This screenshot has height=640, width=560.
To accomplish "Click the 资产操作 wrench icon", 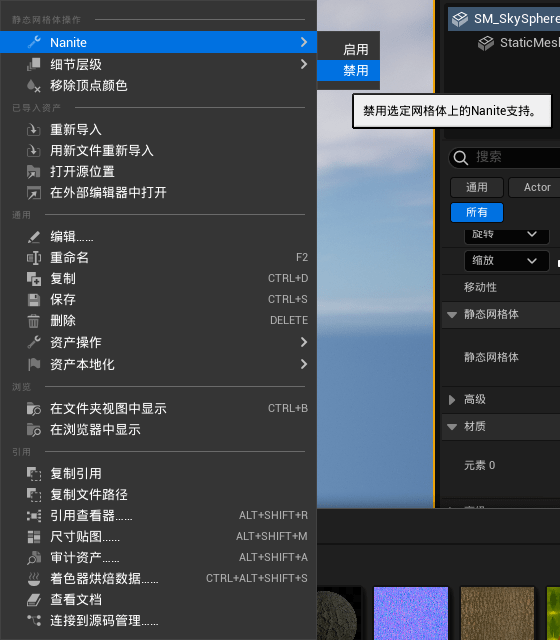I will click(34, 342).
